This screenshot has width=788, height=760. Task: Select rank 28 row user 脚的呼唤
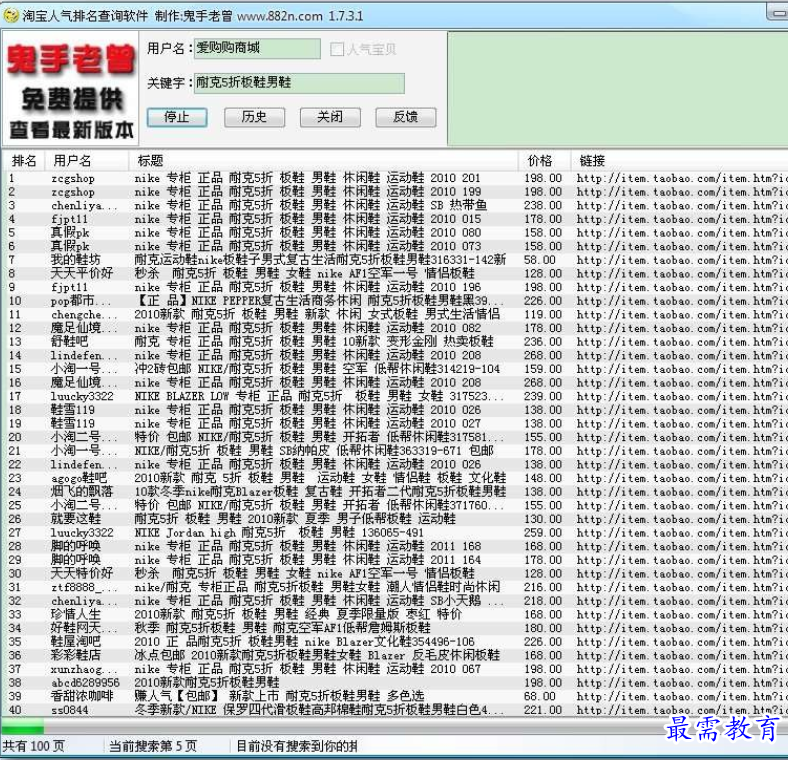click(394, 546)
